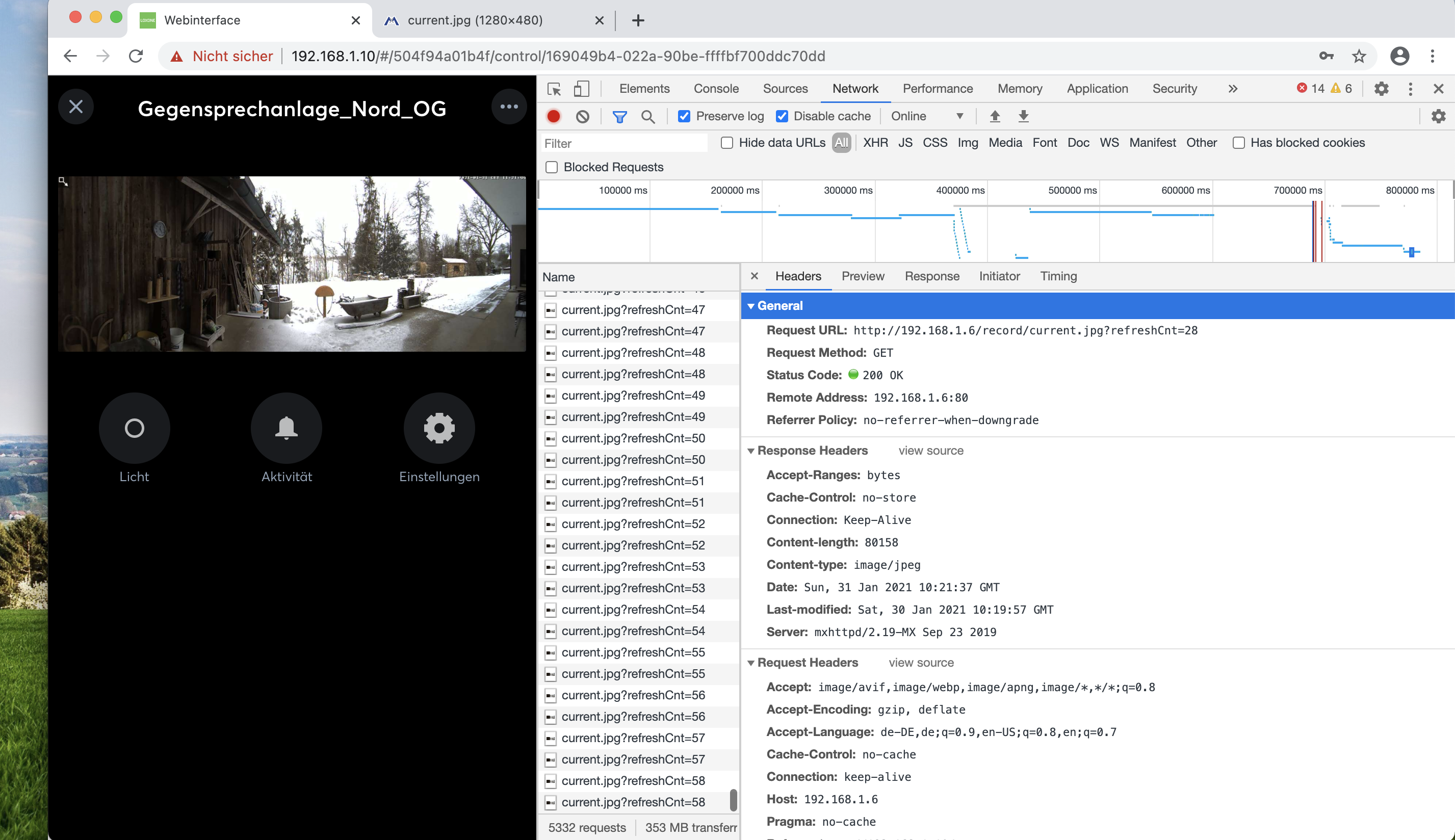Image resolution: width=1455 pixels, height=840 pixels.
Task: Expand the hidden DevTools tabs chevron
Action: 1233,89
